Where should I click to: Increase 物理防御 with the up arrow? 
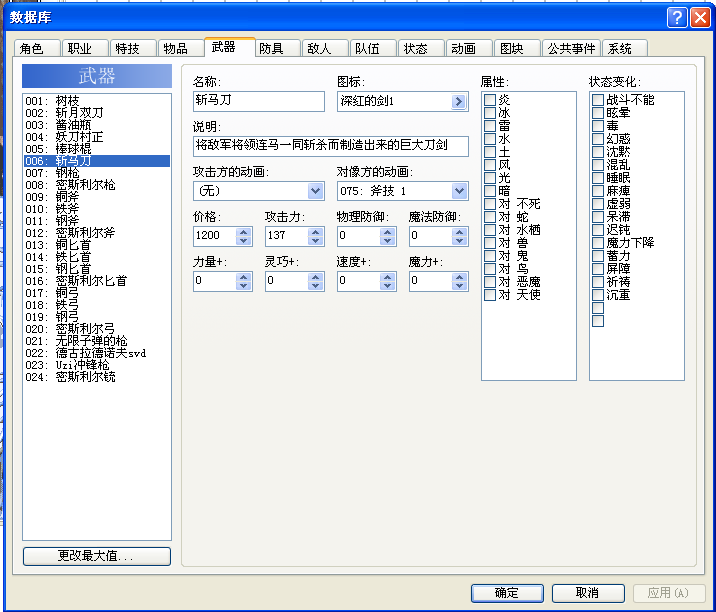pos(388,232)
